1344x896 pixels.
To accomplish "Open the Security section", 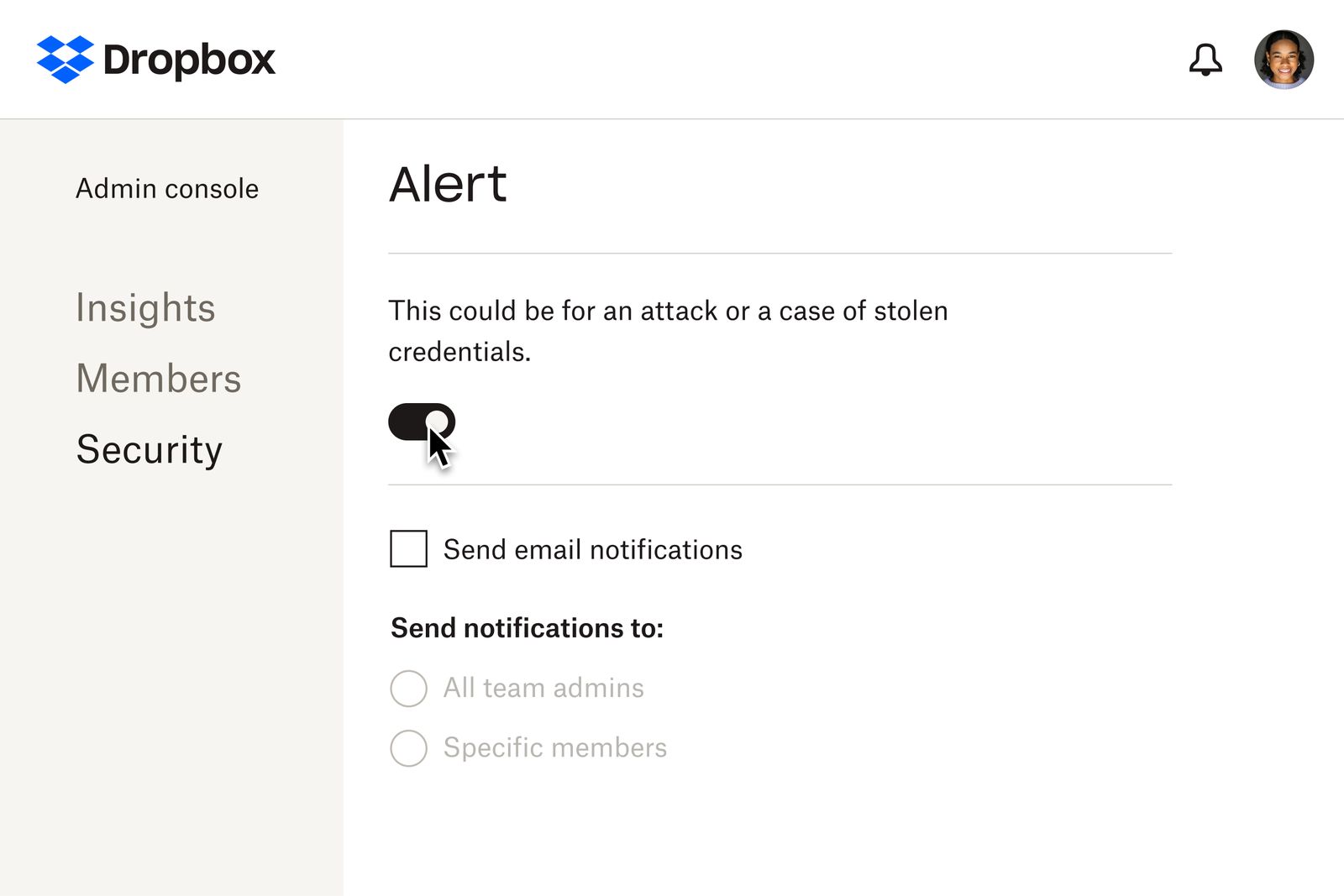I will [149, 449].
